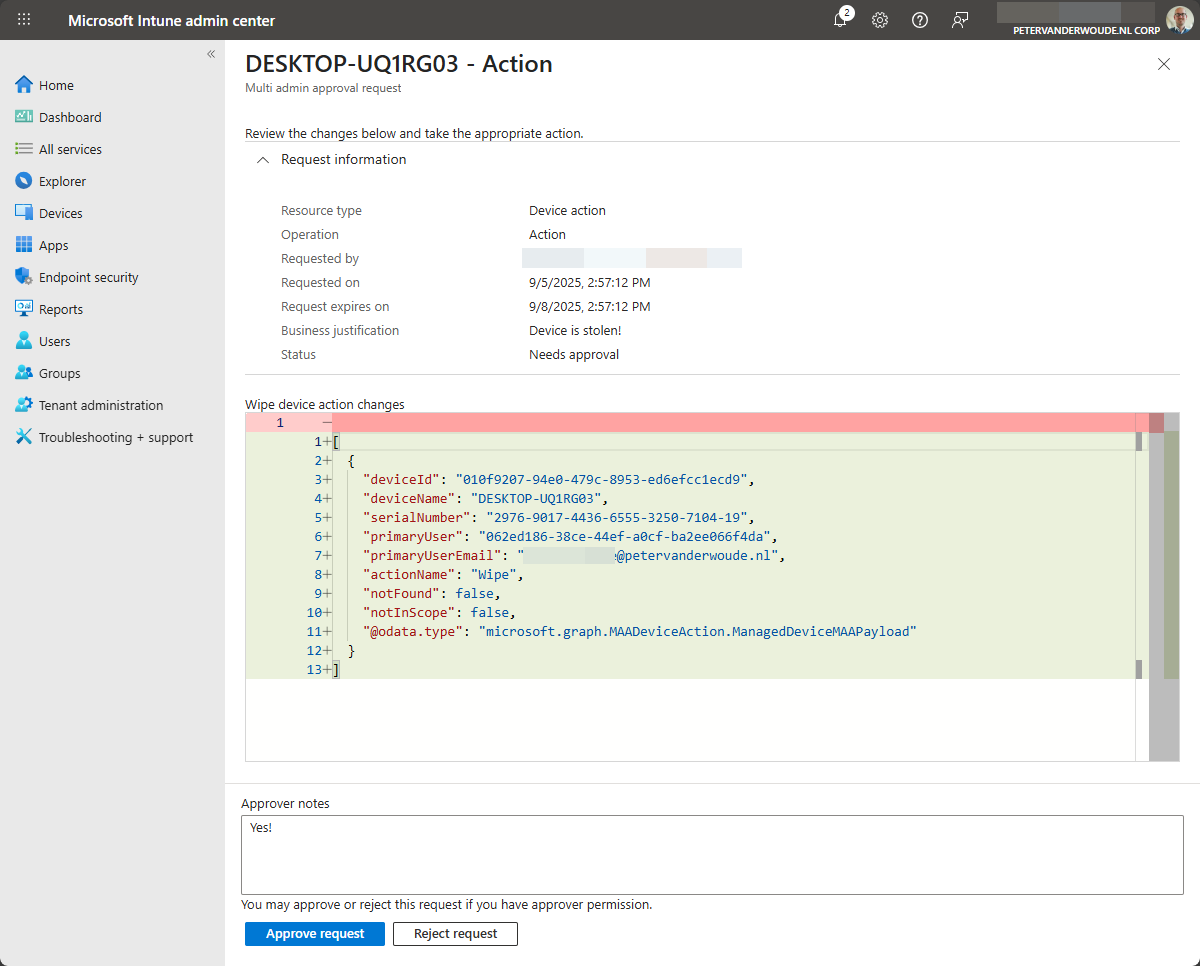Click the Explorer icon in sidebar
Viewport: 1200px width, 966px height.
[x=24, y=181]
